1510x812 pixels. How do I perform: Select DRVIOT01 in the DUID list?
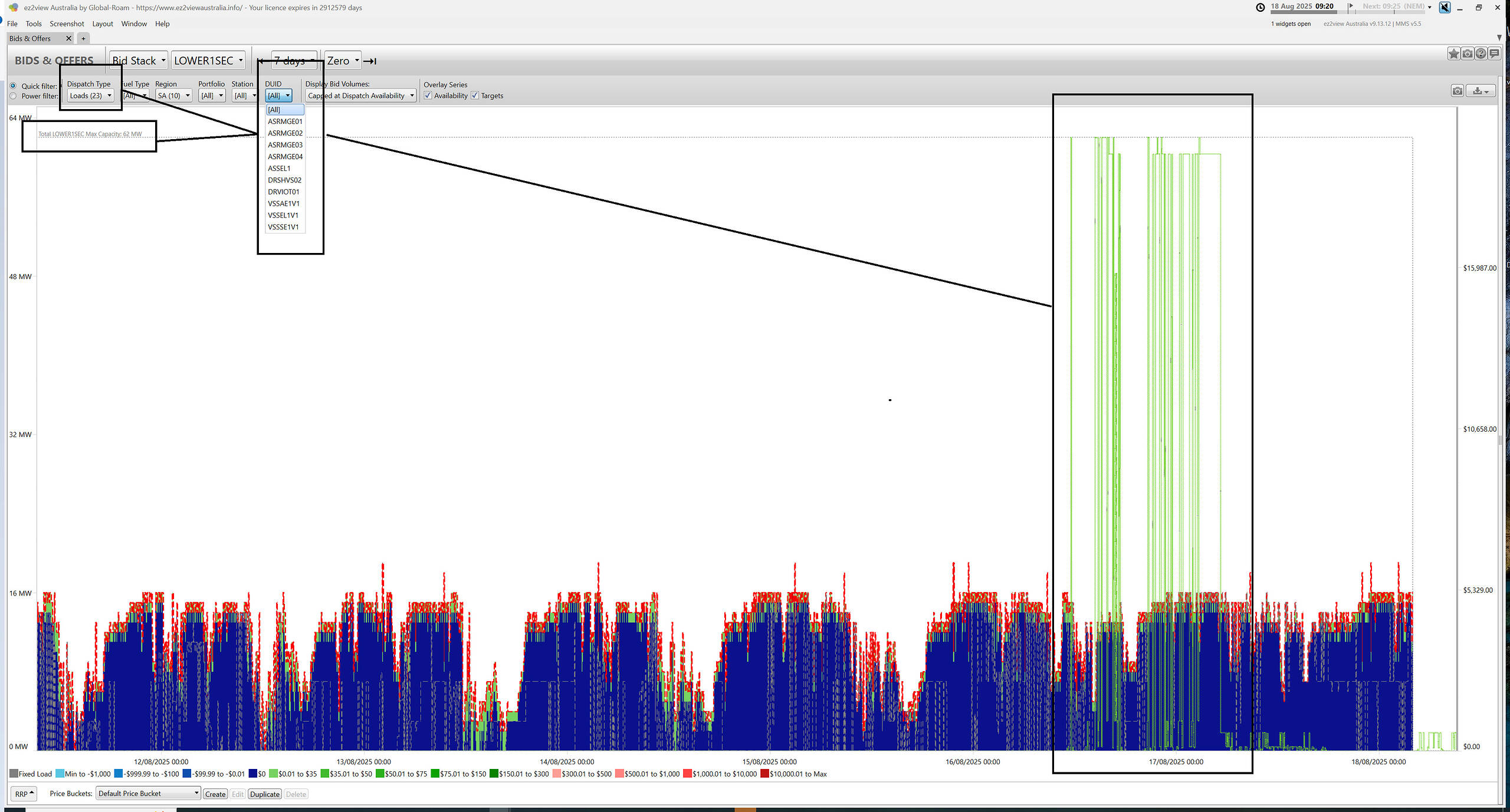[x=285, y=192]
